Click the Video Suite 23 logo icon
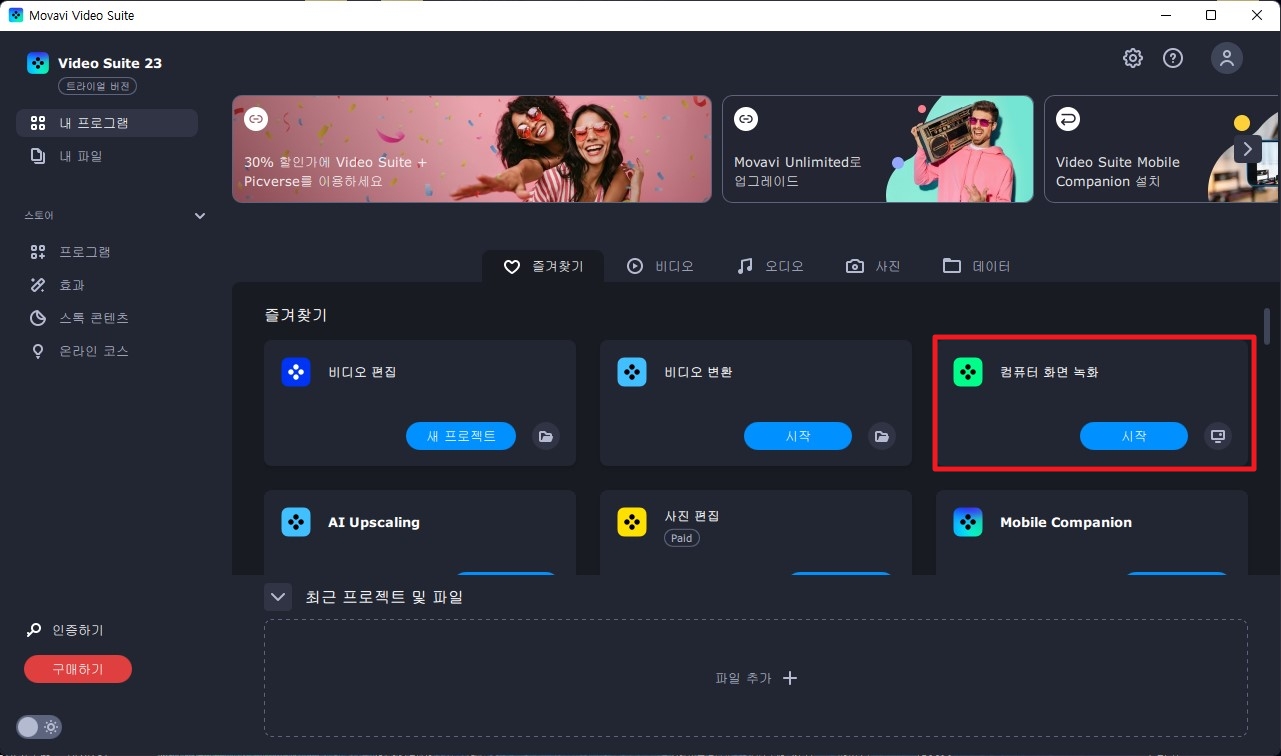This screenshot has height=756, width=1281. tap(38, 63)
